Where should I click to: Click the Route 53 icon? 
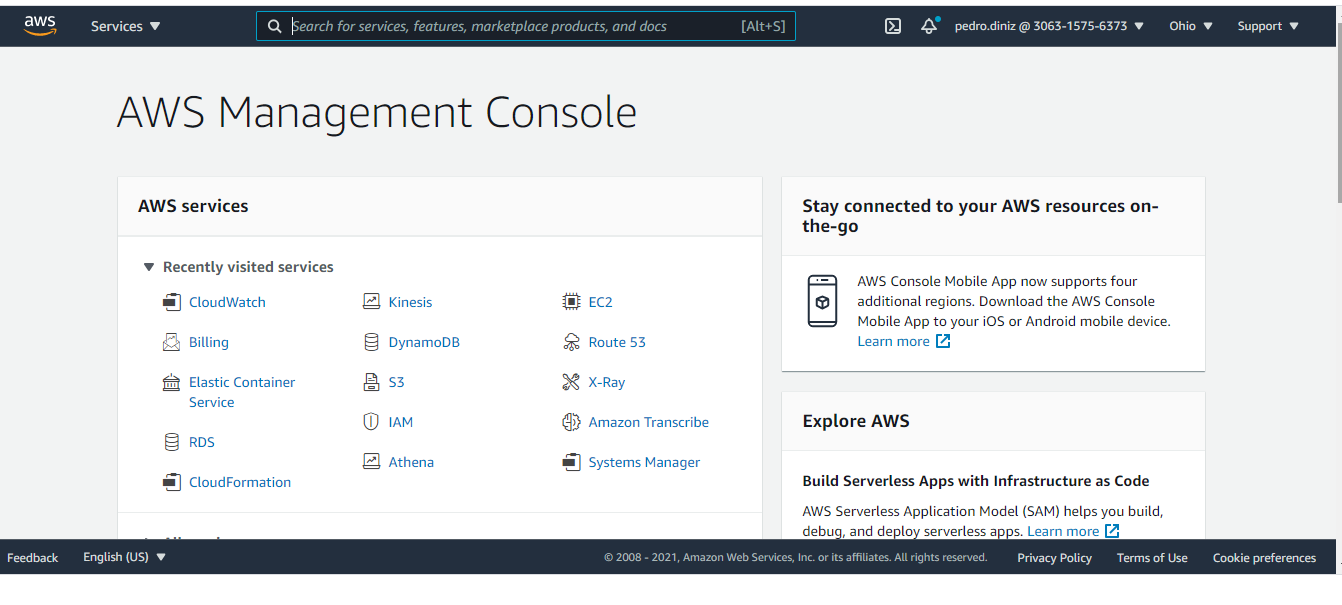point(571,342)
